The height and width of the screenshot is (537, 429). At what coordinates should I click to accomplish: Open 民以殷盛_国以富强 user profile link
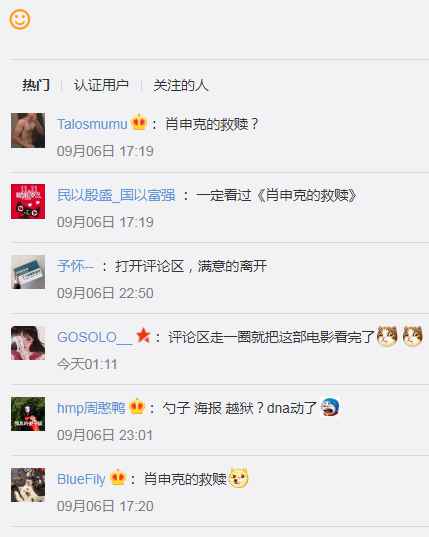(x=116, y=195)
